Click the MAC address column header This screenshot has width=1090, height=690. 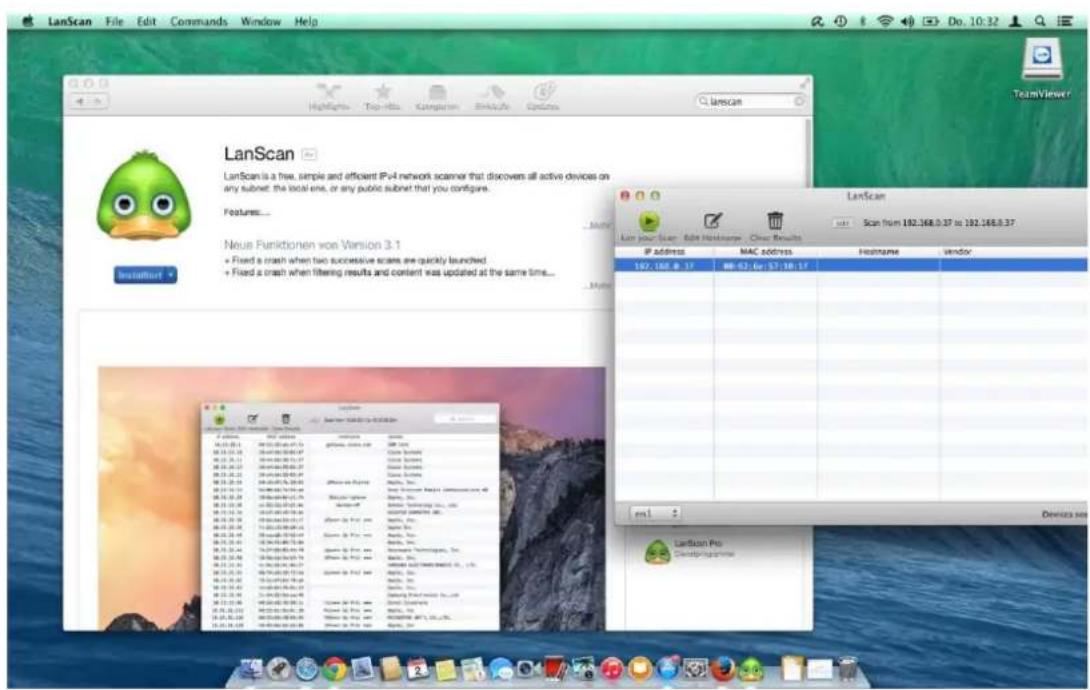click(x=765, y=252)
